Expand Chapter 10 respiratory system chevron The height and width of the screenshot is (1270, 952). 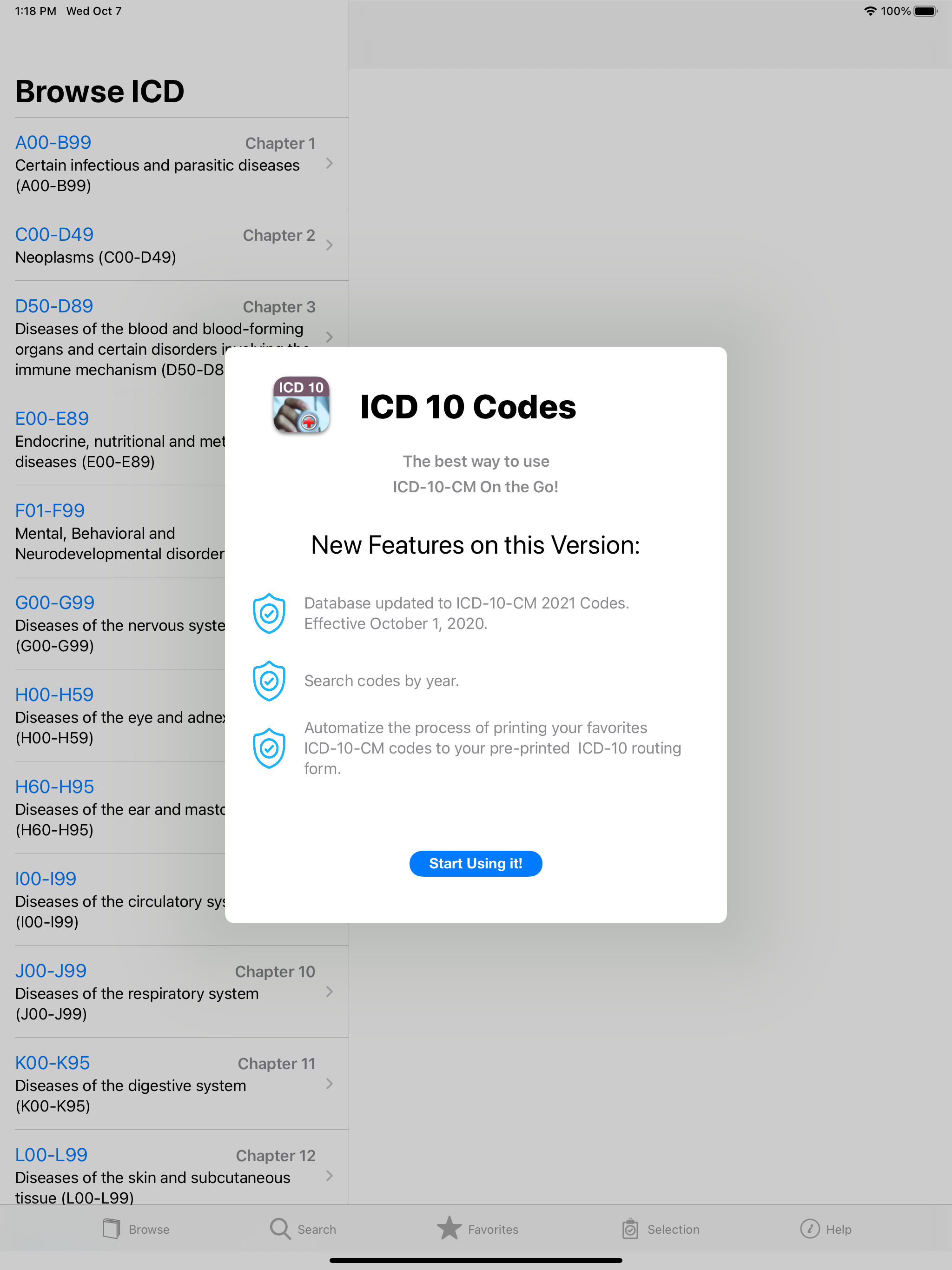tap(330, 992)
